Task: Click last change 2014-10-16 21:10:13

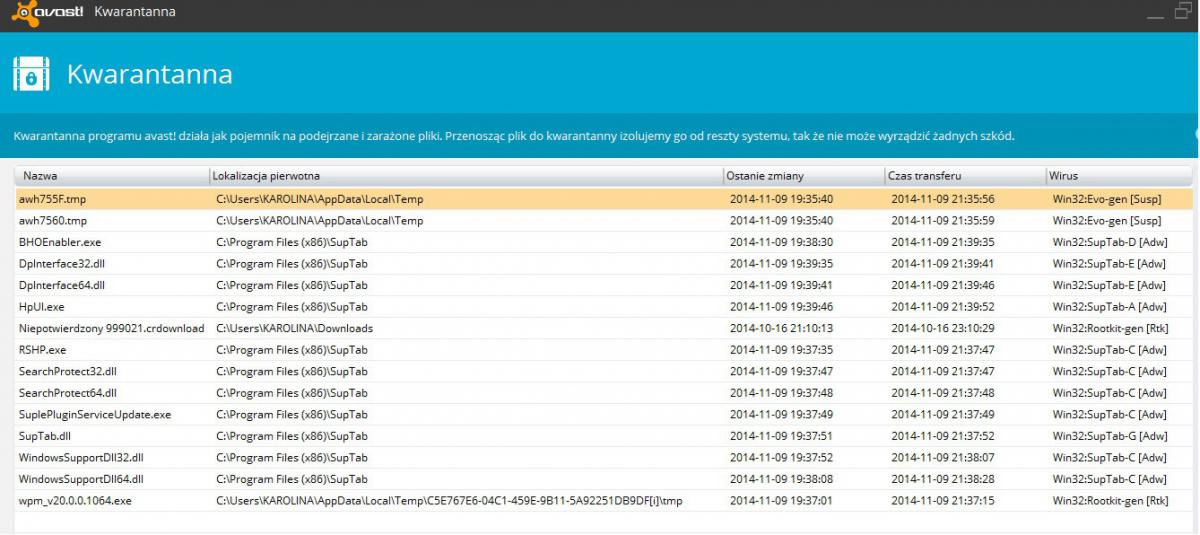Action: click(x=781, y=328)
